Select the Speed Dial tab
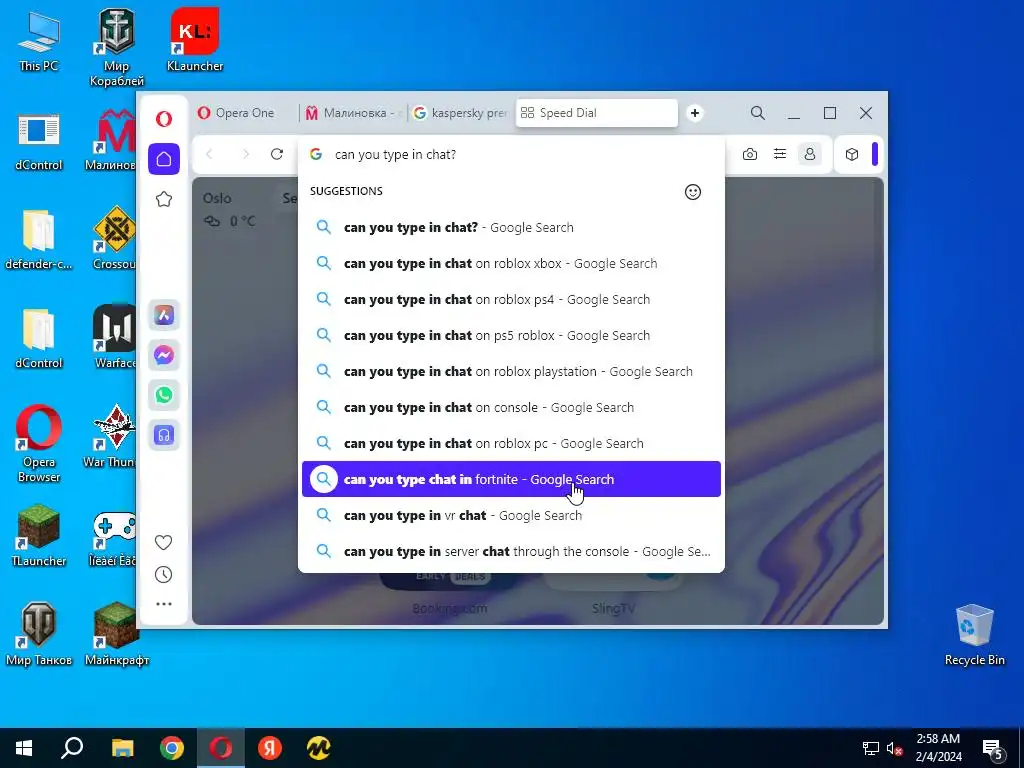Image resolution: width=1024 pixels, height=768 pixels. pos(597,113)
